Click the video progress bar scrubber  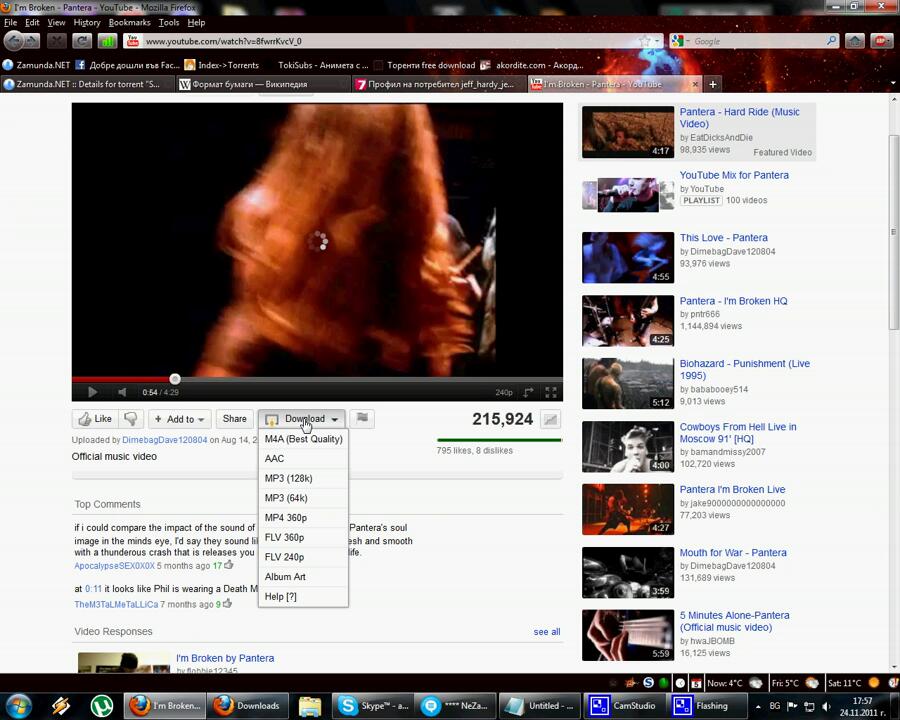coord(175,379)
